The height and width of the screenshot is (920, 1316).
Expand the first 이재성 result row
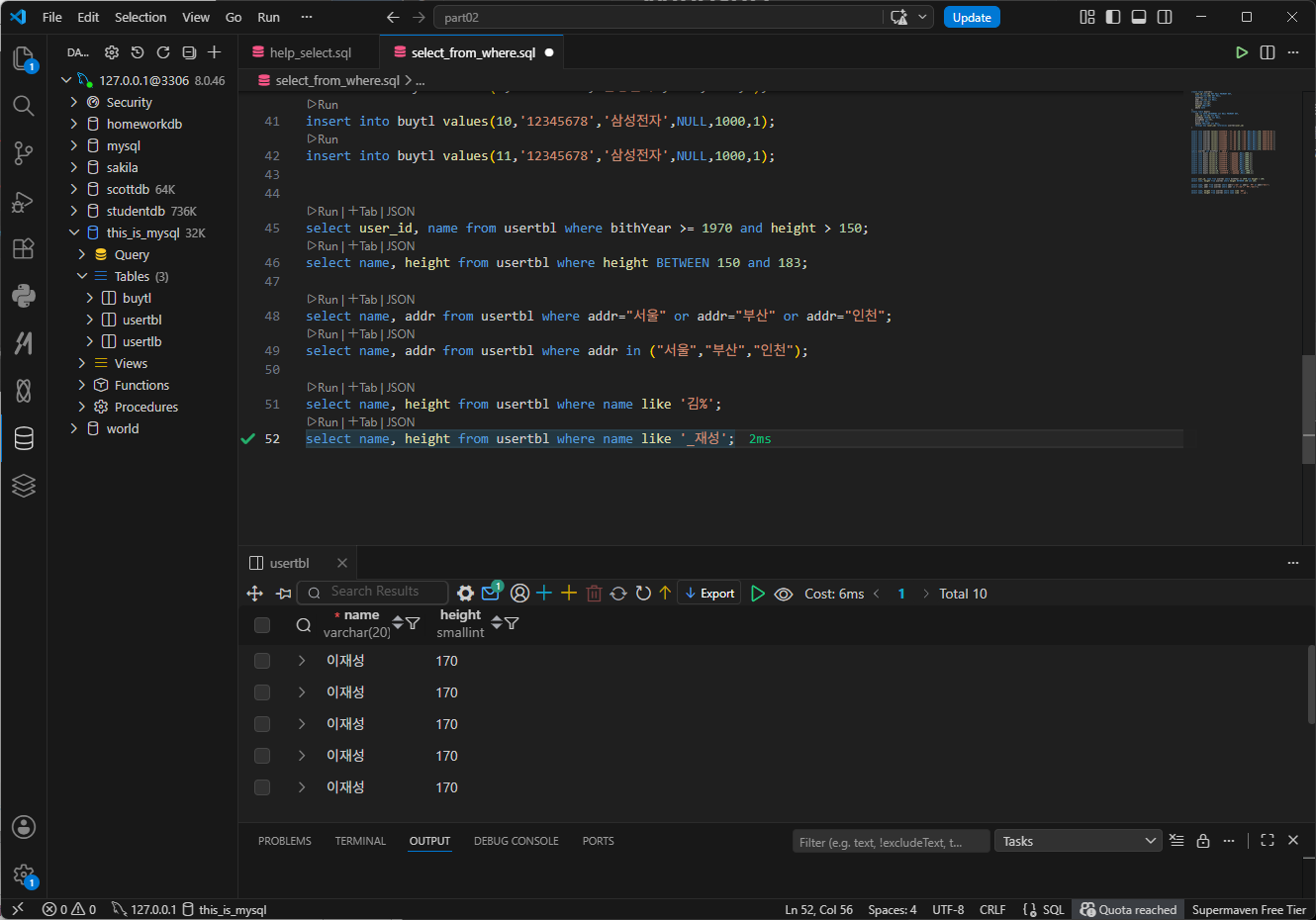click(302, 661)
